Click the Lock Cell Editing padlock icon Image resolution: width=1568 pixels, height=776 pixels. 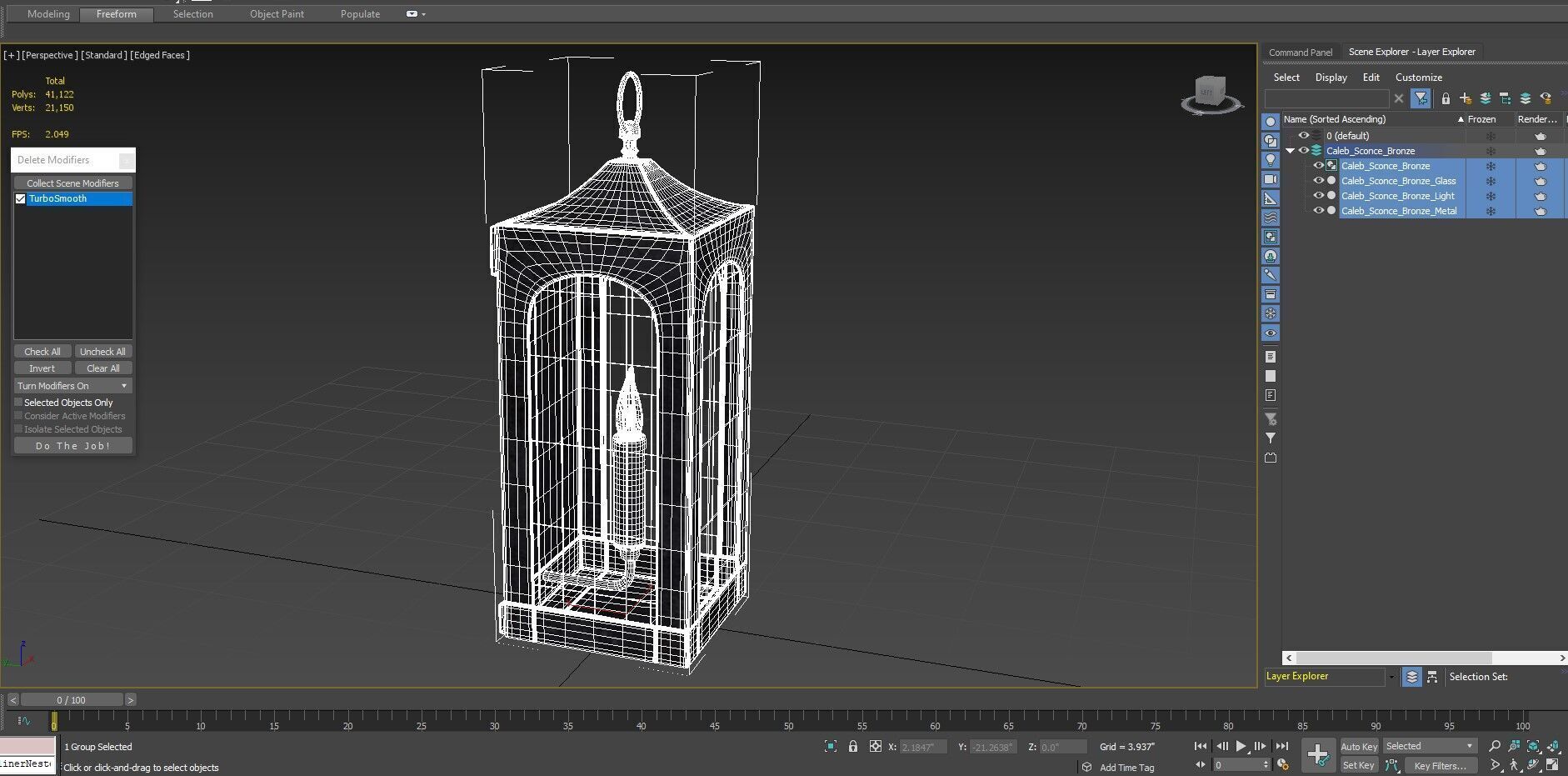(x=1446, y=98)
